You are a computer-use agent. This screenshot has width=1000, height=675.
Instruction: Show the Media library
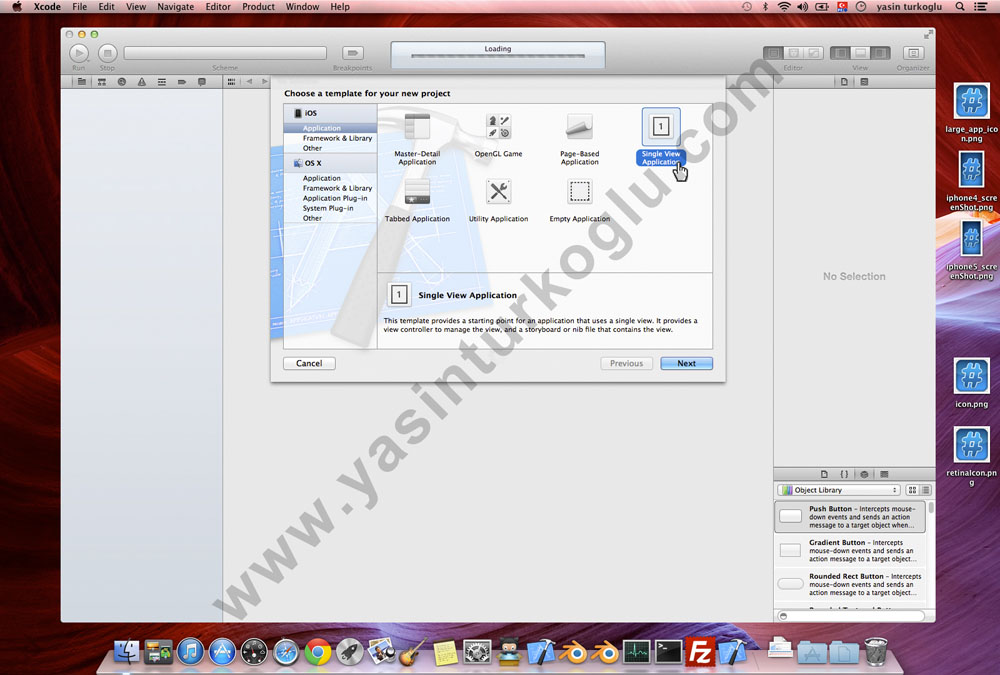click(x=884, y=474)
